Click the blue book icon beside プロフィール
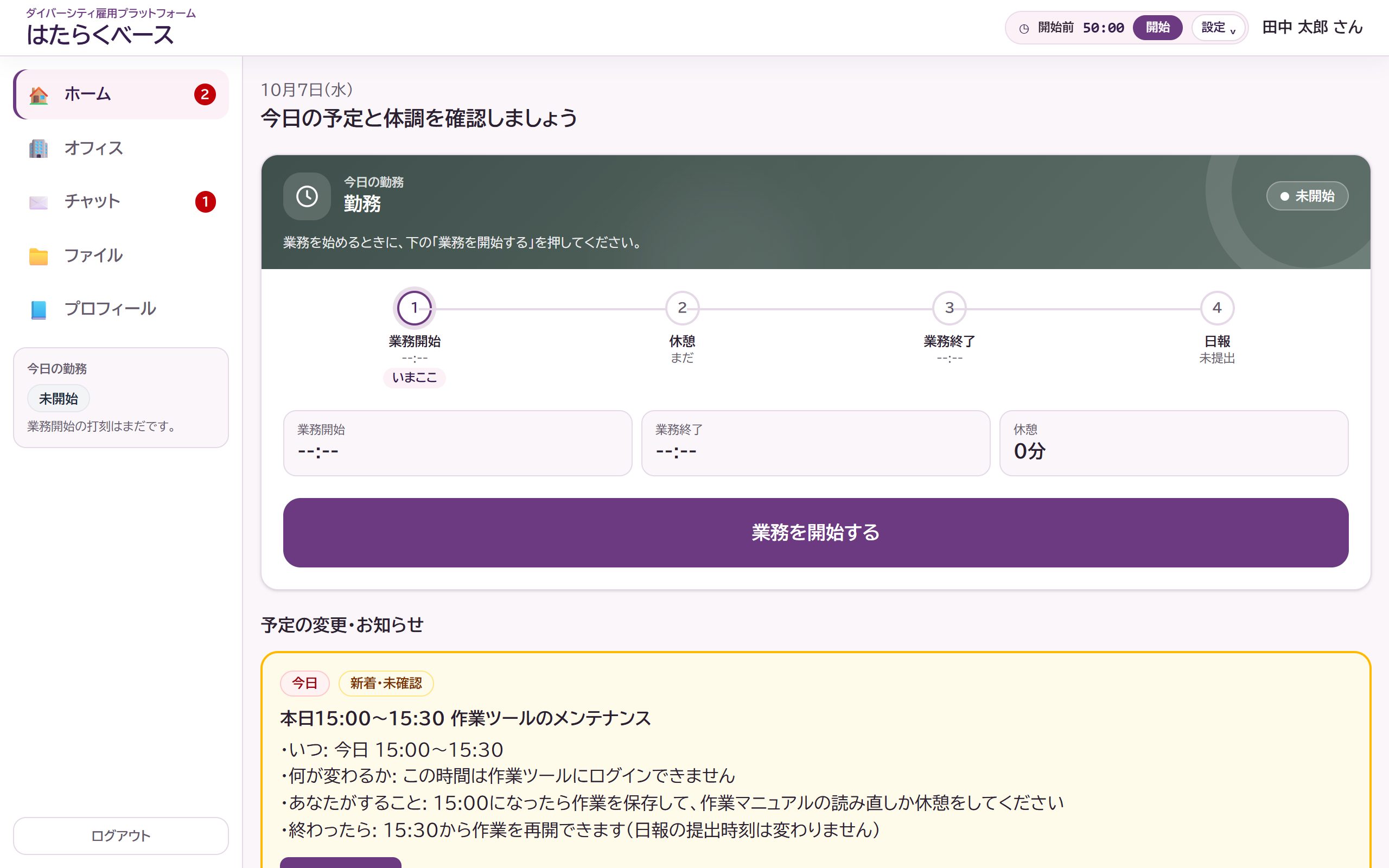Viewport: 1389px width, 868px height. point(39,309)
